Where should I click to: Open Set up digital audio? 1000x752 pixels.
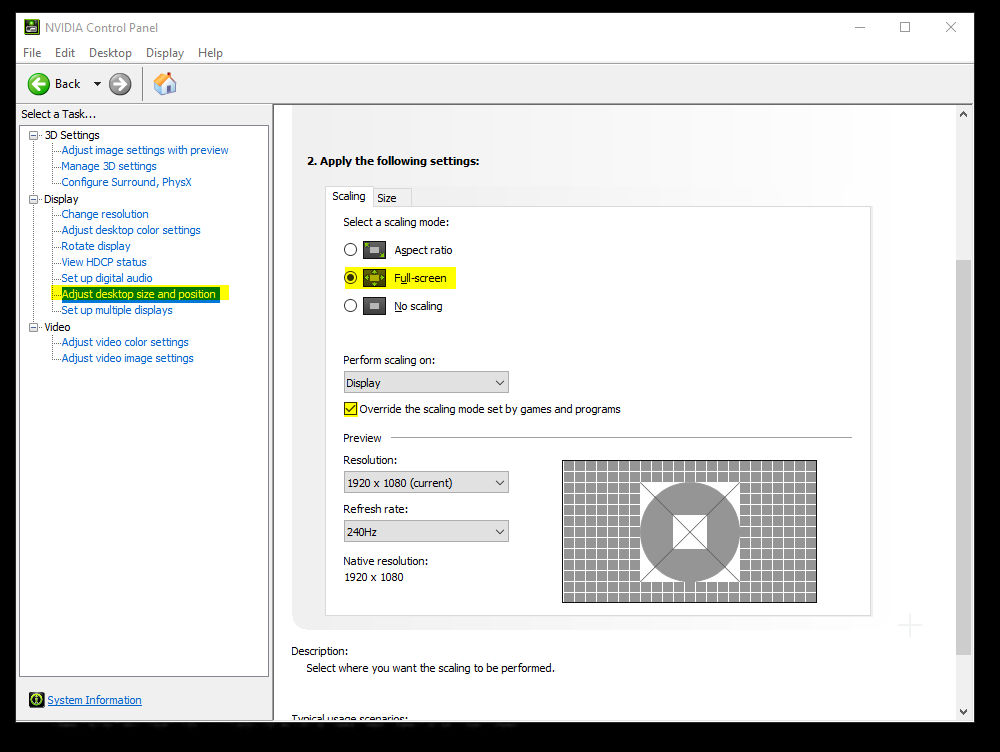(107, 278)
